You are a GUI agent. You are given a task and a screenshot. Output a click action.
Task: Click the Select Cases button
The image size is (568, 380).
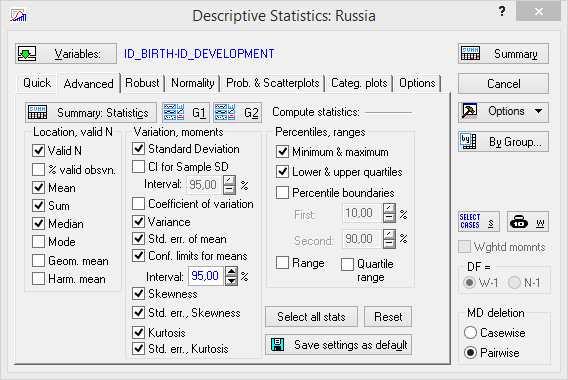[x=479, y=221]
